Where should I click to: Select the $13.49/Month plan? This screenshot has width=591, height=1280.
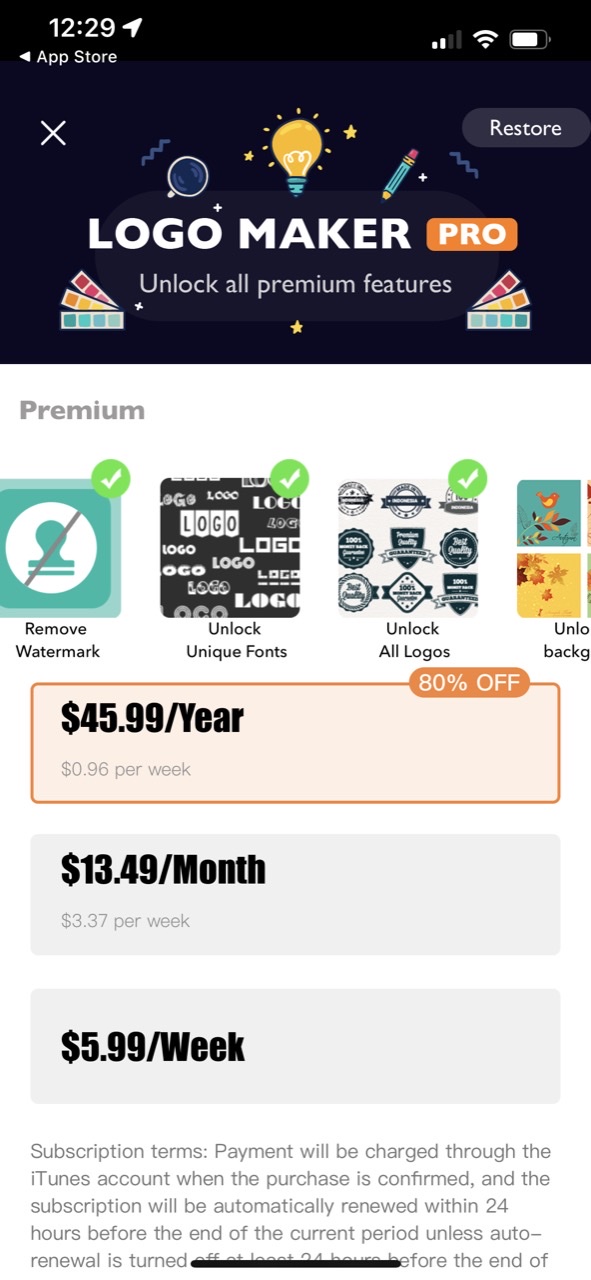pos(295,894)
